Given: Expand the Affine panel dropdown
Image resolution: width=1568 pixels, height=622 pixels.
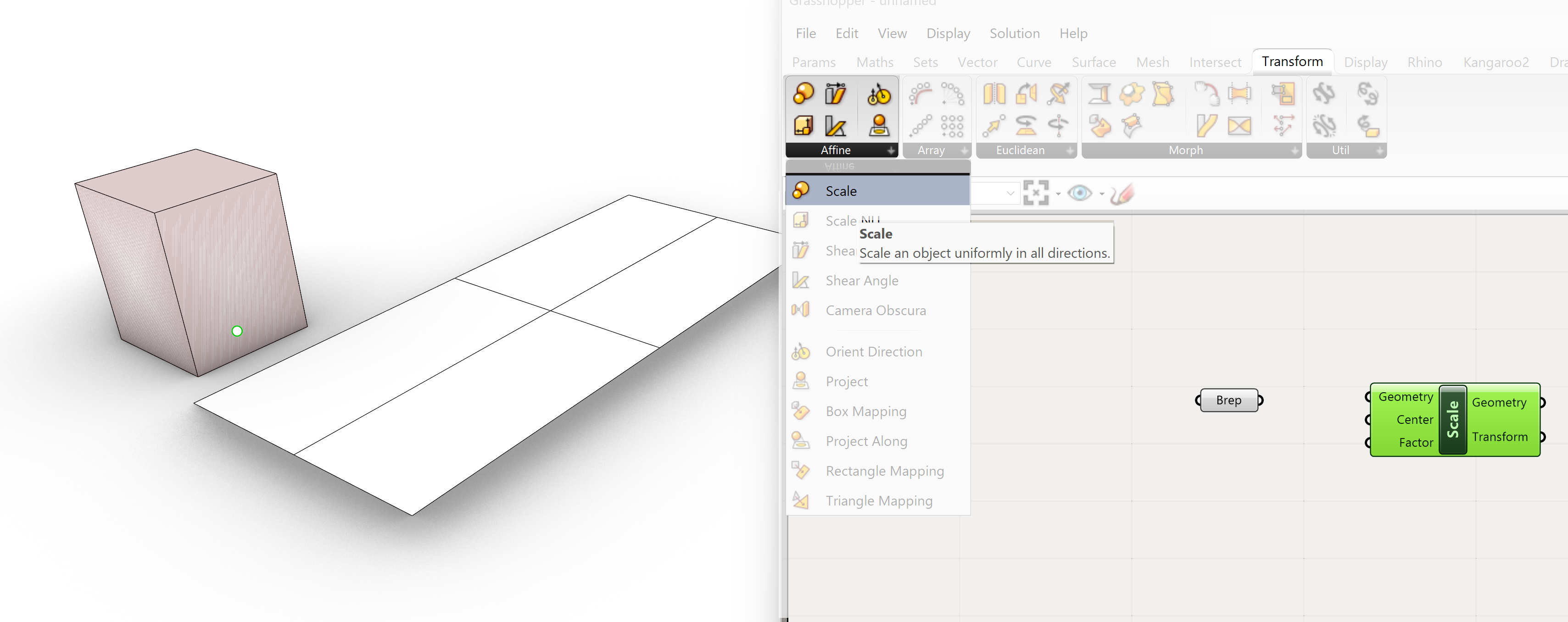Looking at the screenshot, I should click(x=891, y=150).
